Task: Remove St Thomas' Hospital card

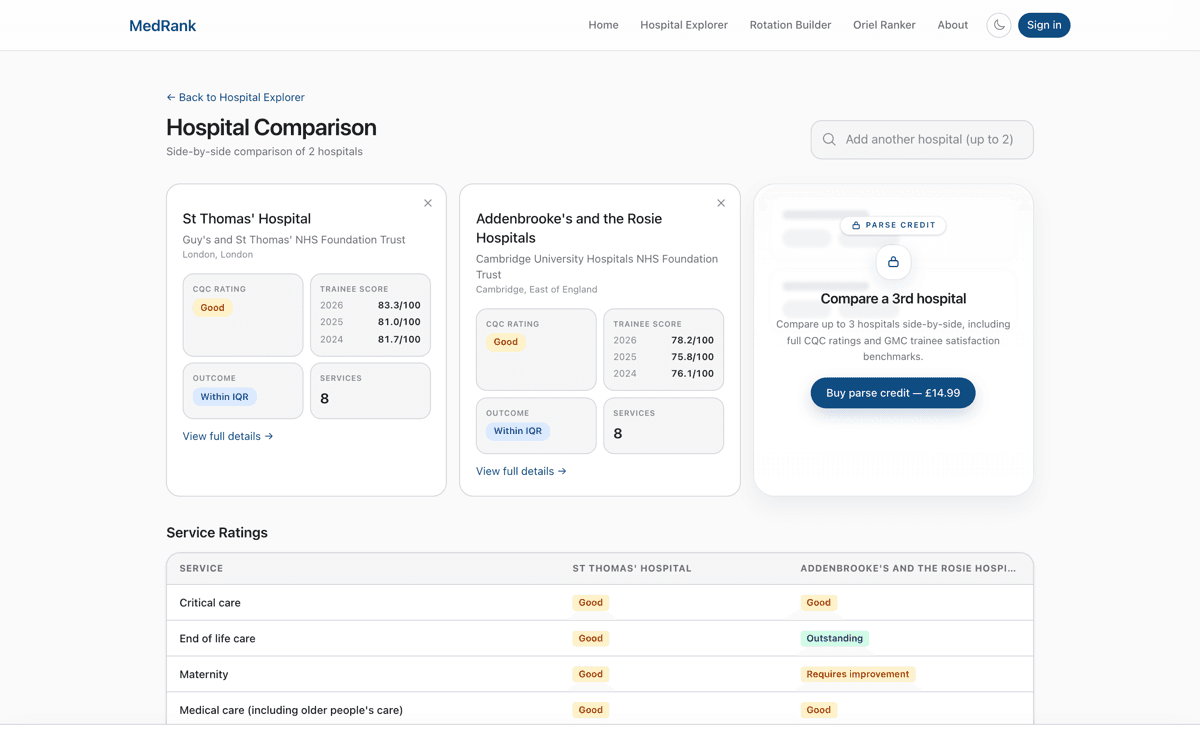Action: click(428, 203)
